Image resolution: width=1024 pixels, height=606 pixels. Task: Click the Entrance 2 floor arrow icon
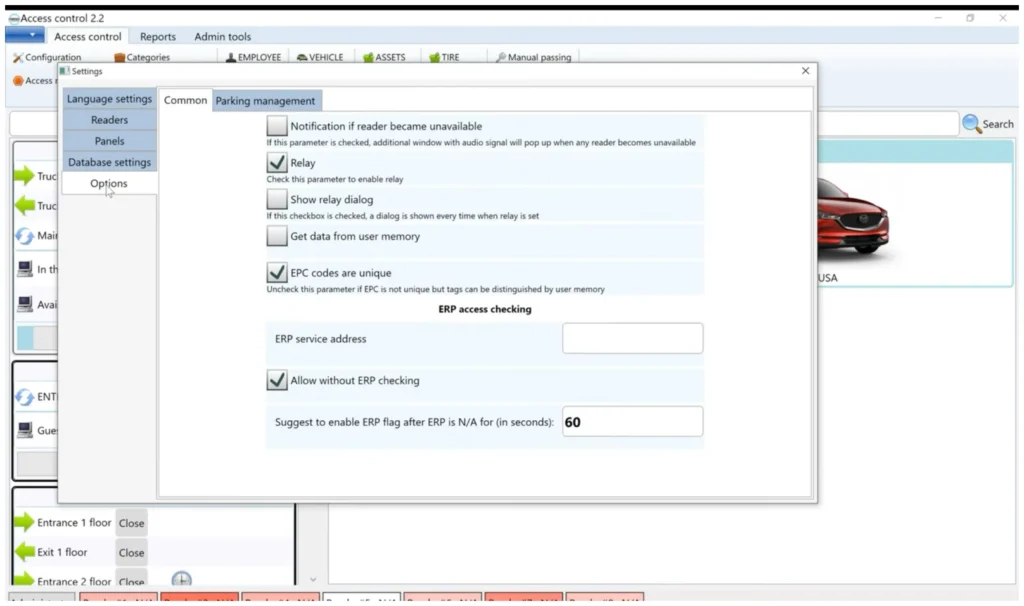click(24, 579)
